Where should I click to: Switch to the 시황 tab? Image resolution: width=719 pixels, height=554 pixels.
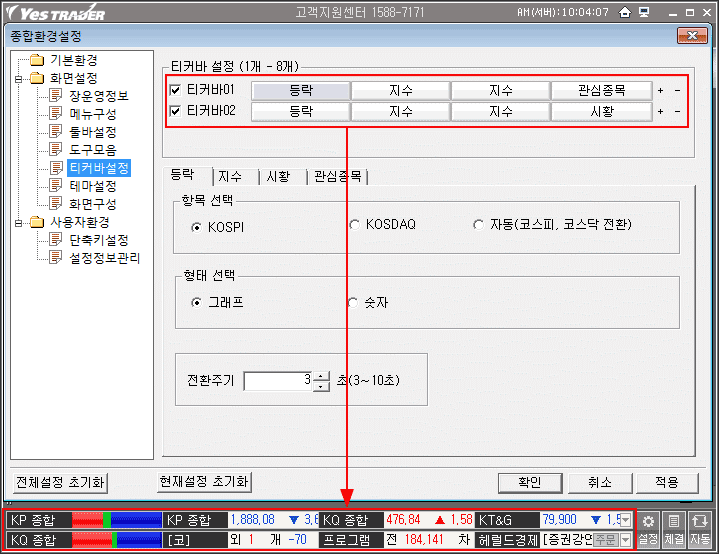tap(277, 176)
